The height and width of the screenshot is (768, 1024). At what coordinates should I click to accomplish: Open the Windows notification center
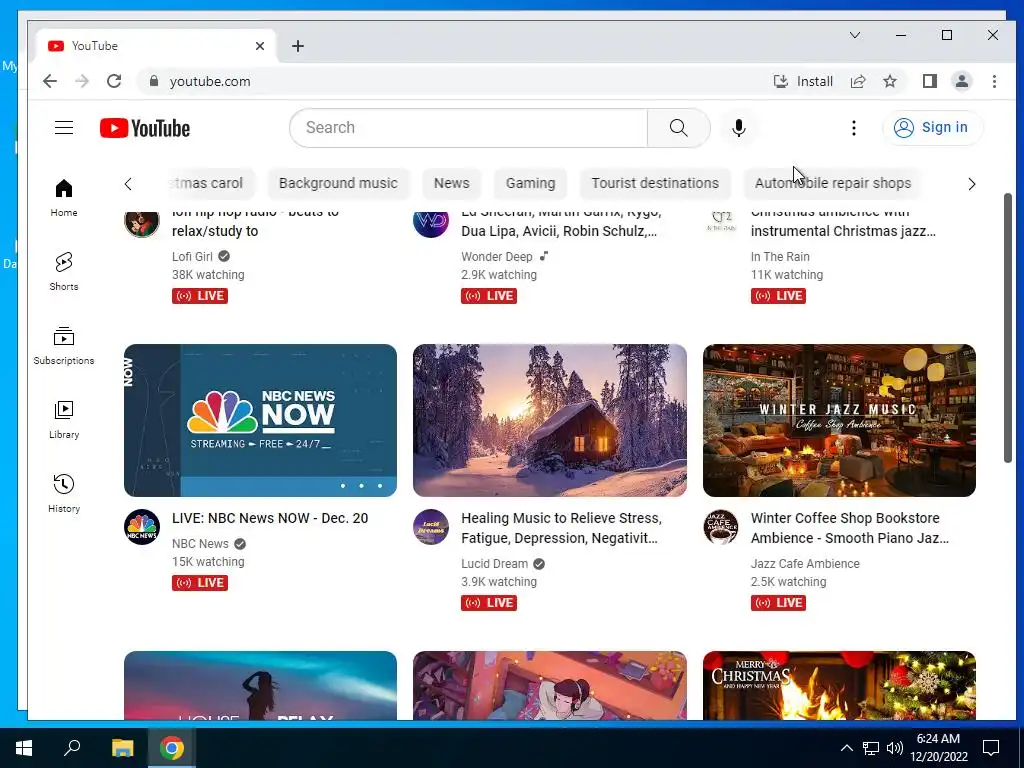(991, 748)
